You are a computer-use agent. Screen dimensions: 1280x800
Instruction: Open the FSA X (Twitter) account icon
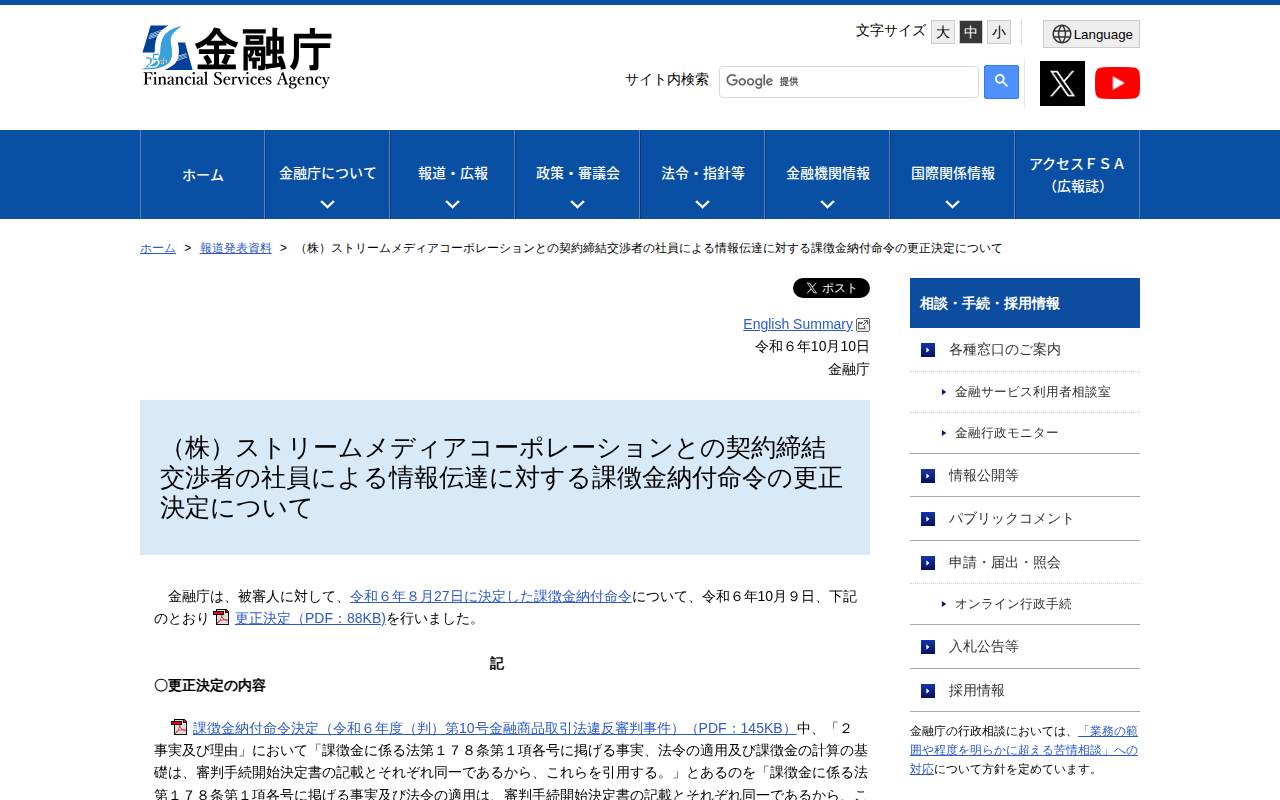click(x=1062, y=83)
